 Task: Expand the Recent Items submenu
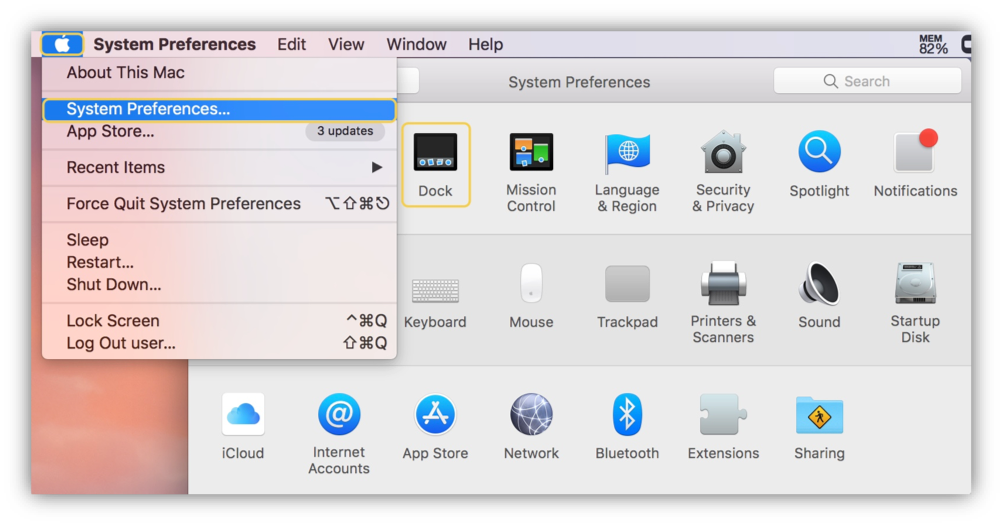220,167
